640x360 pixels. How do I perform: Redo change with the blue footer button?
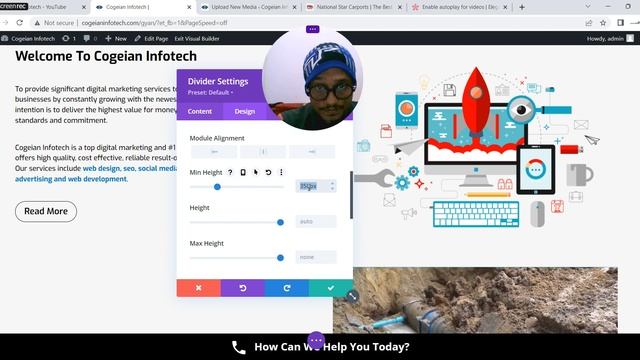287,288
